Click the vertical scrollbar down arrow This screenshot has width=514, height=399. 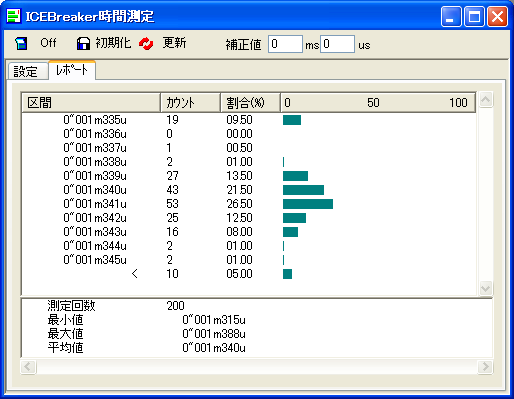[486, 288]
